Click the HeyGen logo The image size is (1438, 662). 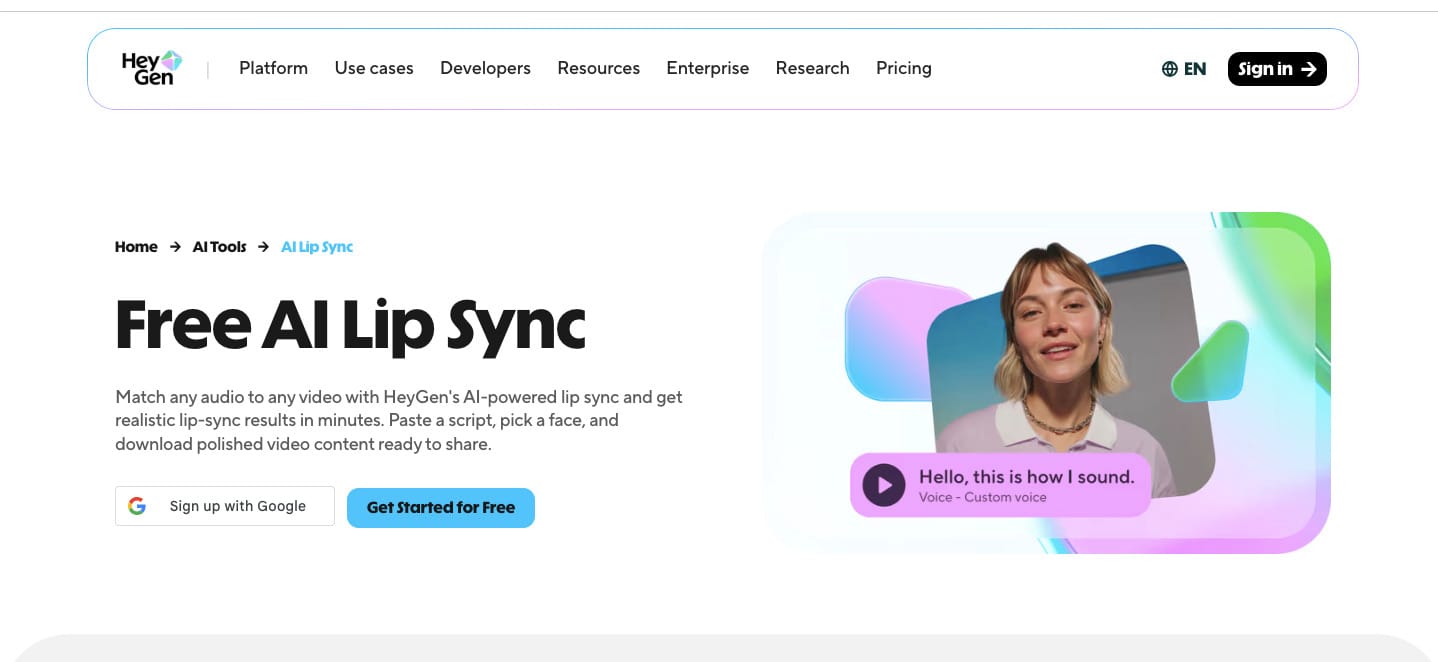[152, 68]
